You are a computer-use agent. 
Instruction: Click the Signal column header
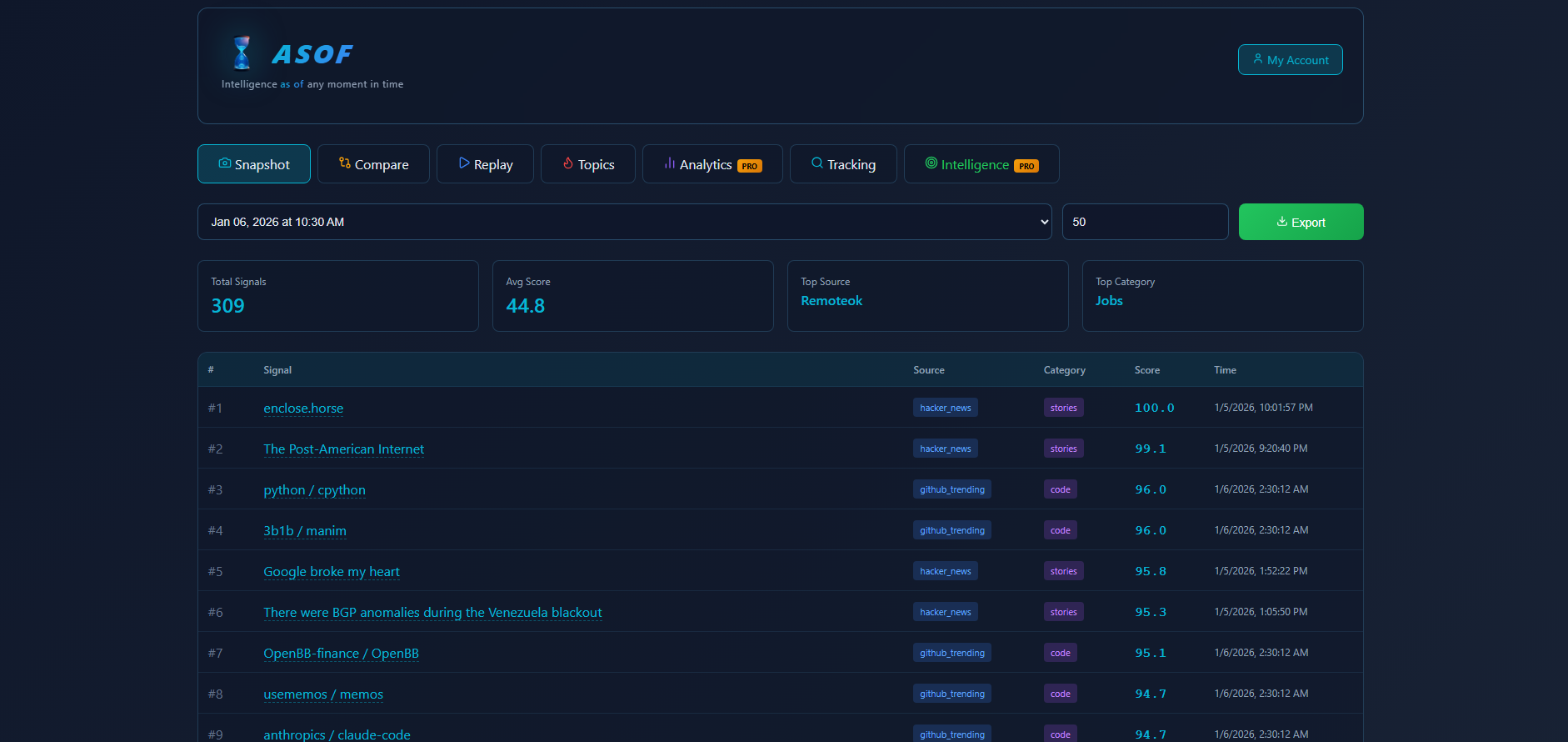(x=277, y=370)
